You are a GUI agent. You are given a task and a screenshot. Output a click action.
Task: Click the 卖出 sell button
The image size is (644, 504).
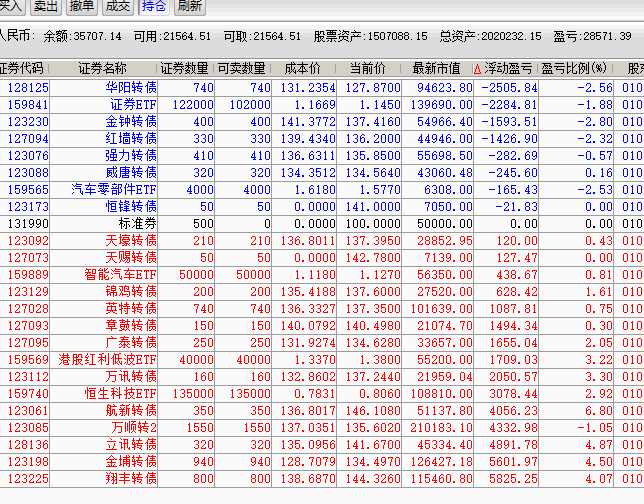point(46,6)
